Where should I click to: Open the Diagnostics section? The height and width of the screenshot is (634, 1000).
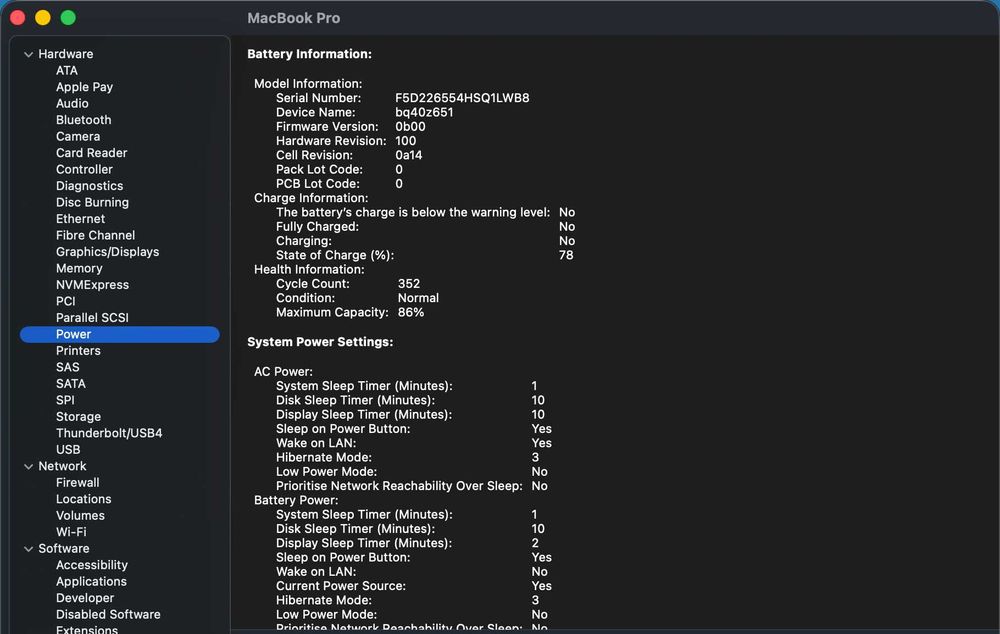(89, 186)
